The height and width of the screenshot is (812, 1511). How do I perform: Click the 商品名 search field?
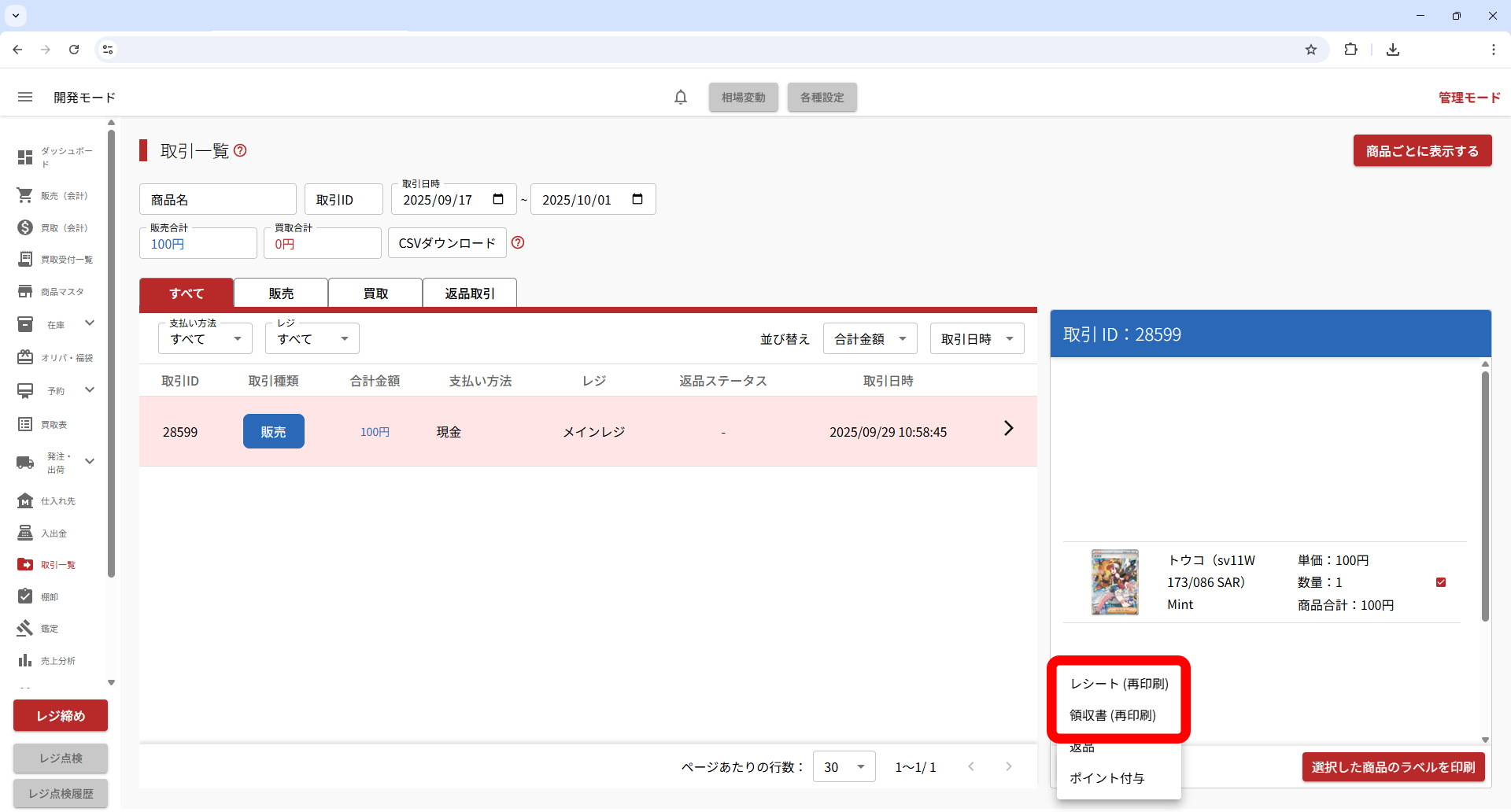[218, 200]
